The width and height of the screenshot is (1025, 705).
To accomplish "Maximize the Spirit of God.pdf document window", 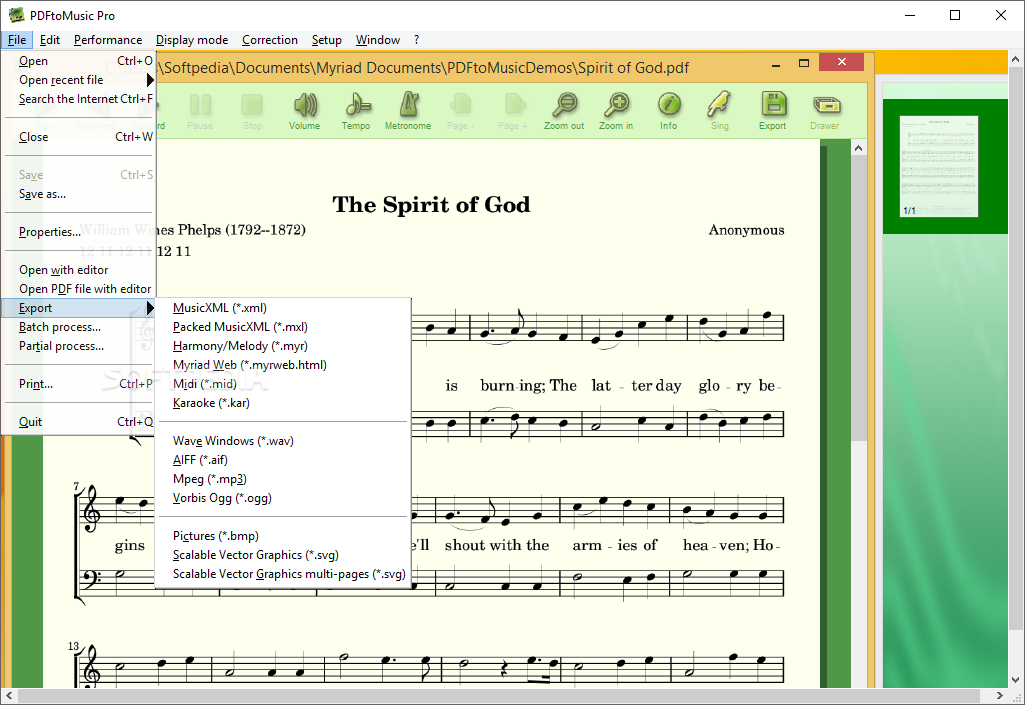I will (x=804, y=63).
